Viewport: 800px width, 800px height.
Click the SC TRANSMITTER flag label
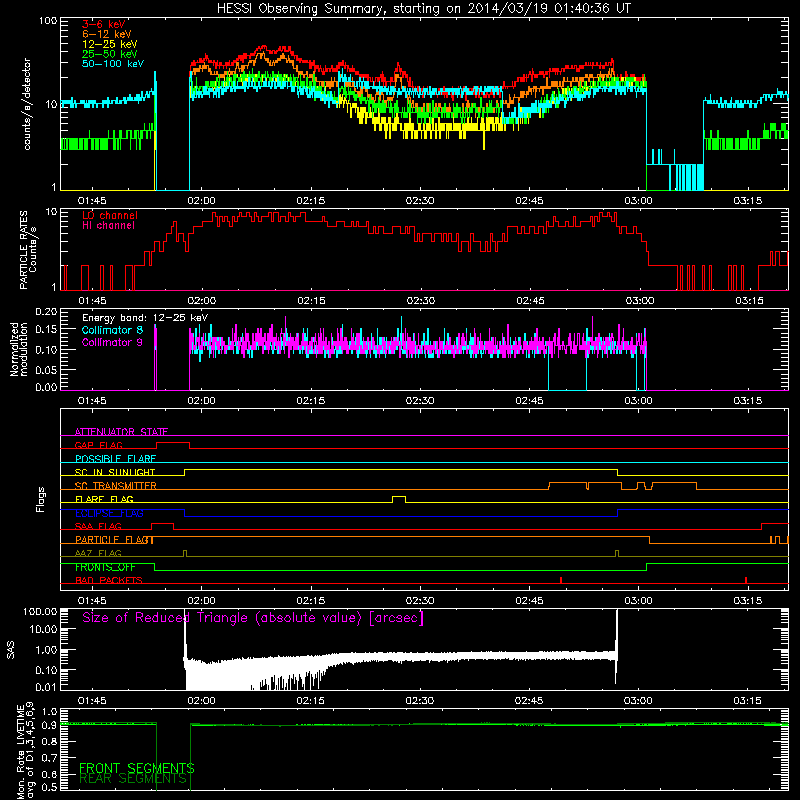[116, 486]
